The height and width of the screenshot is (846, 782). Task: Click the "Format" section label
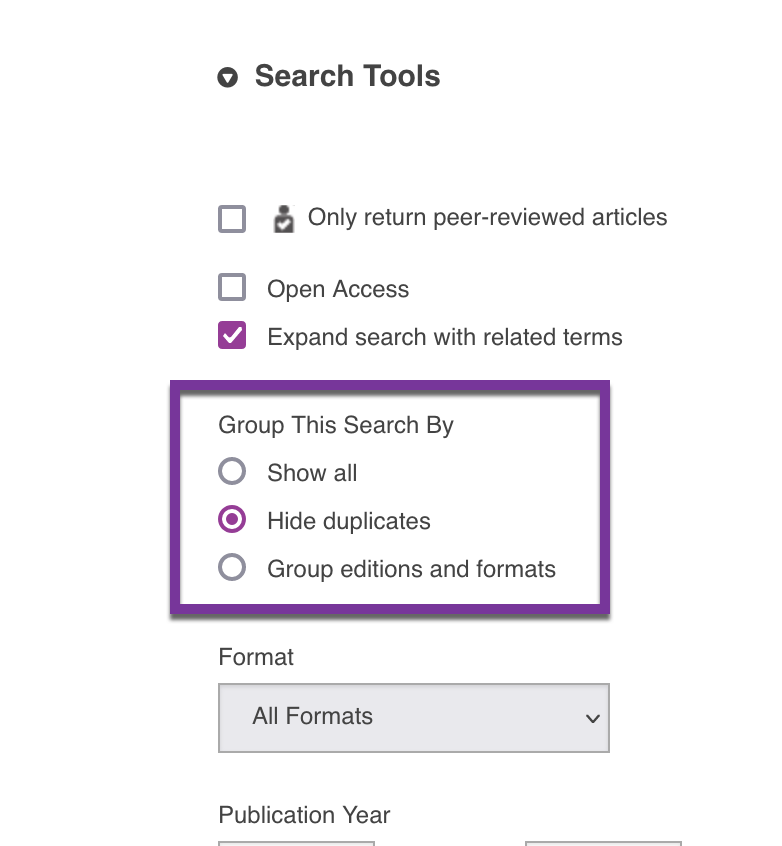[x=256, y=657]
